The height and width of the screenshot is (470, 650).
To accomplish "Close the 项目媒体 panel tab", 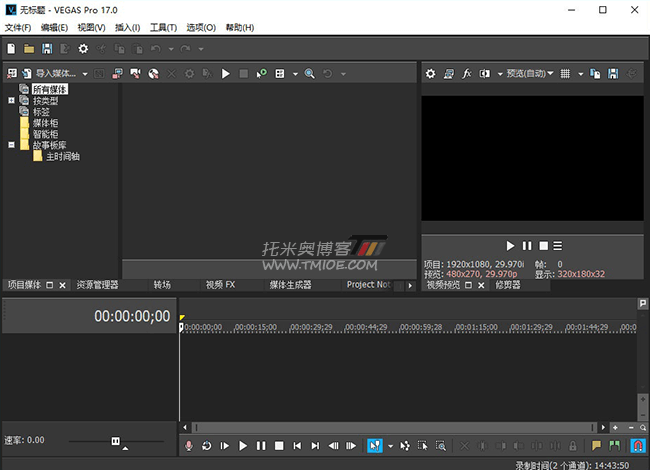I will click(x=63, y=285).
